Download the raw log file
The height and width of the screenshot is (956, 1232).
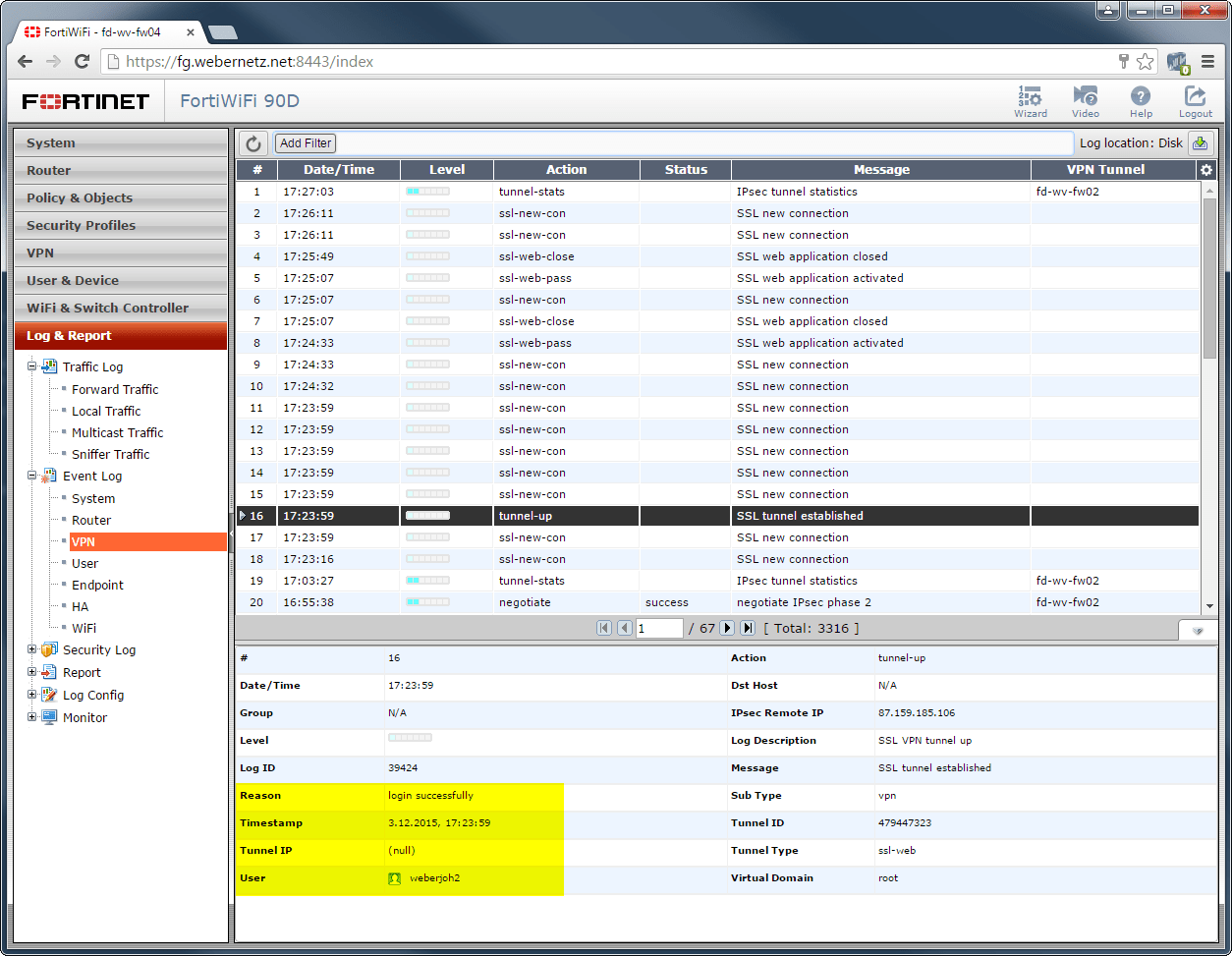point(1201,143)
